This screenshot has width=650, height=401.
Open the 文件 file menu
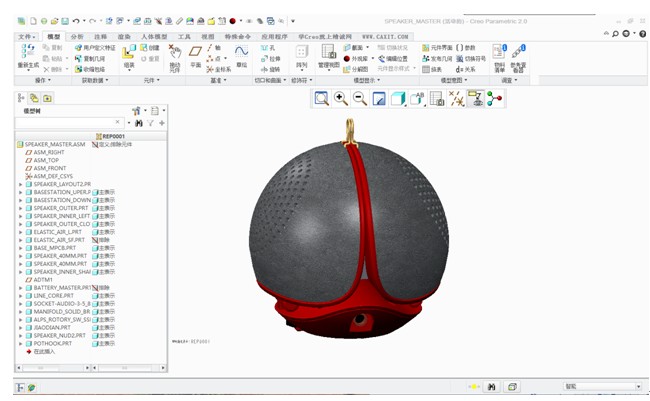click(27, 37)
